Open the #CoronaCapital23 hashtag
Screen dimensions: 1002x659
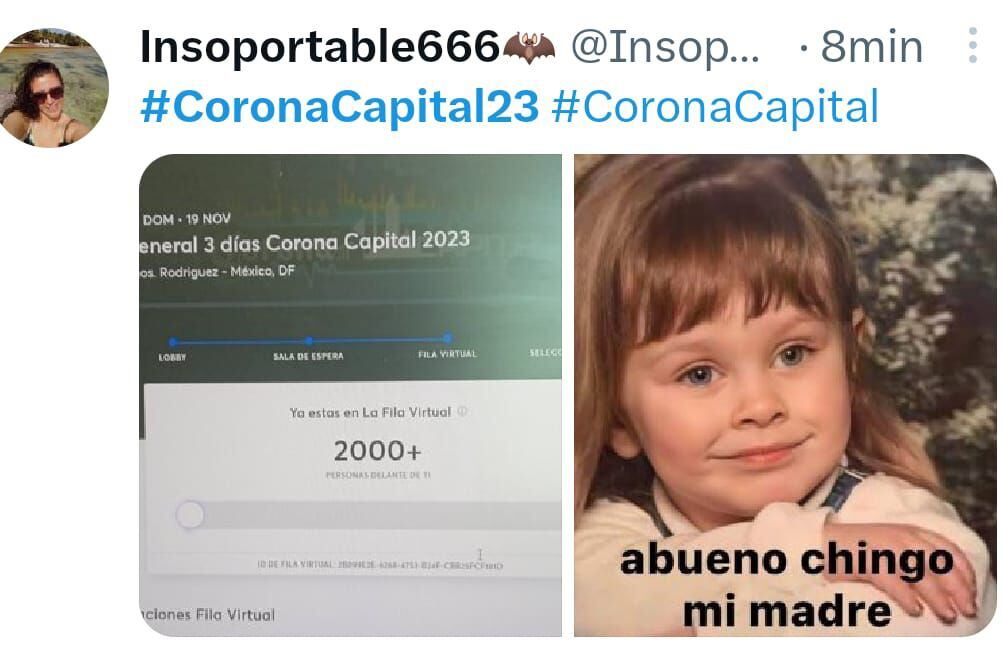coord(339,107)
